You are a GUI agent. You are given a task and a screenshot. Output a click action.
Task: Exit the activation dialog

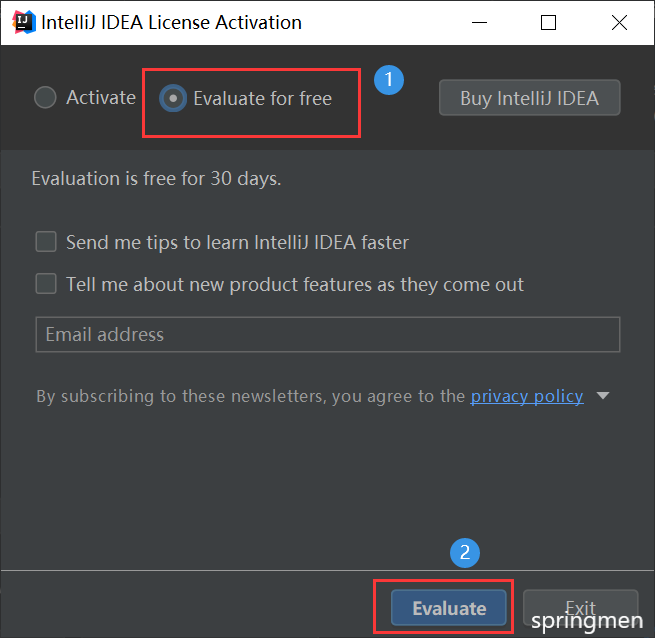coord(580,608)
